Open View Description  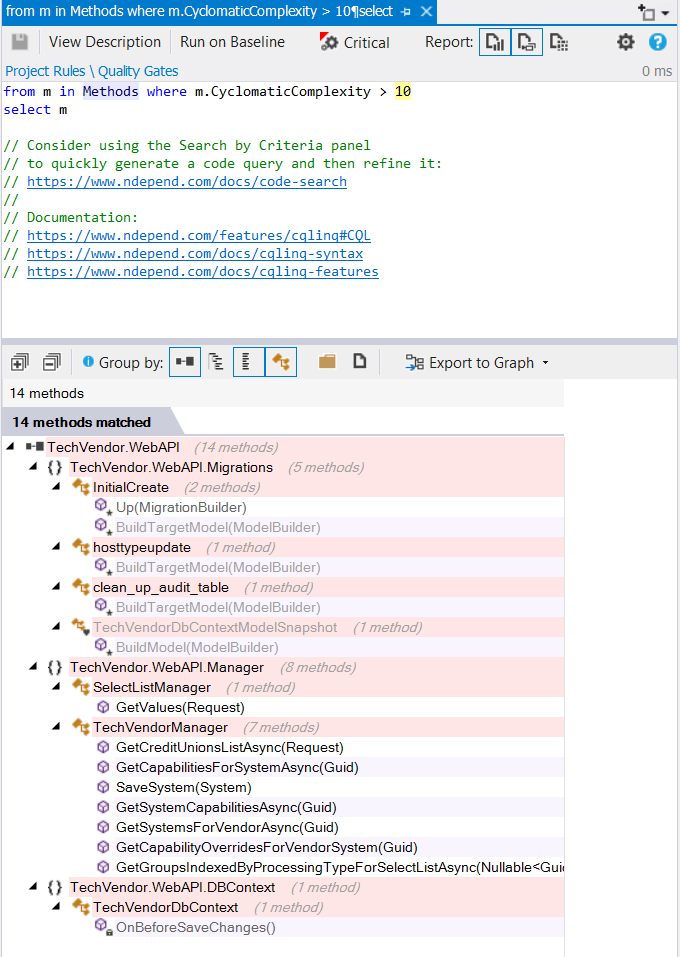point(105,42)
